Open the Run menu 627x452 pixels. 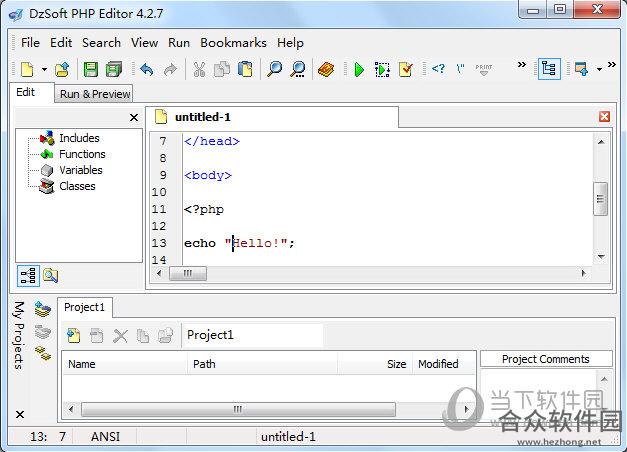[x=179, y=42]
